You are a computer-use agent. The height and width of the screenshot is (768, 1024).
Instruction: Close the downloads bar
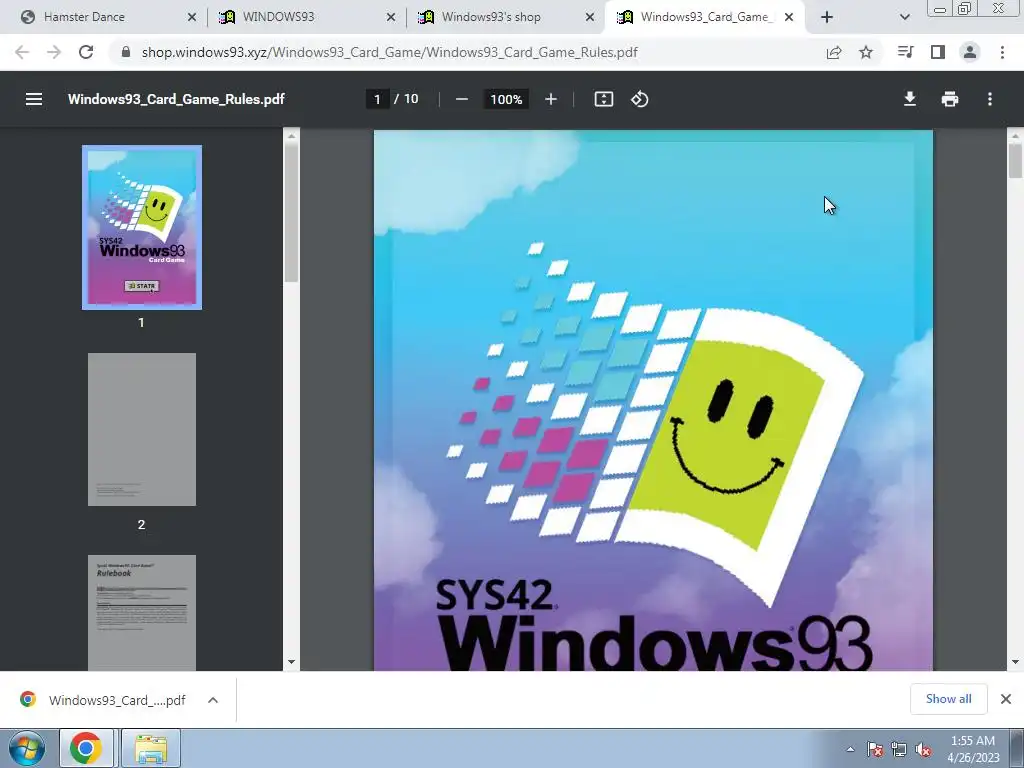pos(1006,699)
